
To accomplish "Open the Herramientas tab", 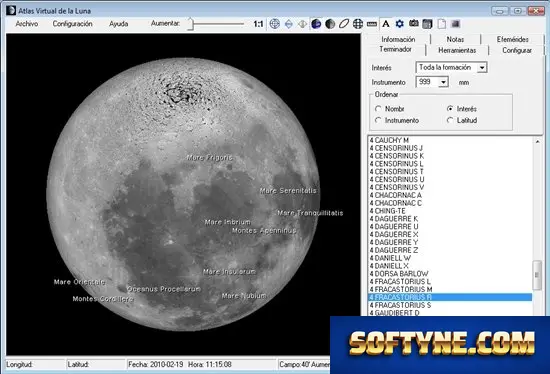I will pos(457,50).
